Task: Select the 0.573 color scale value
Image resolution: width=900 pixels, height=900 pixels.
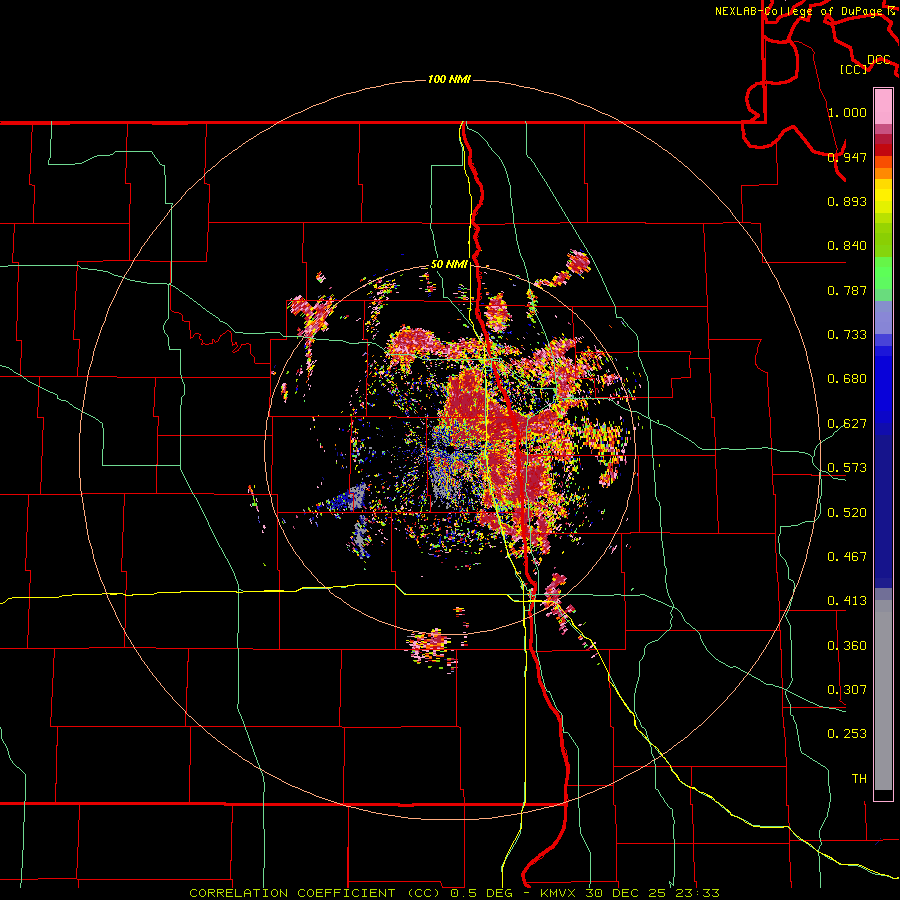Action: (847, 468)
